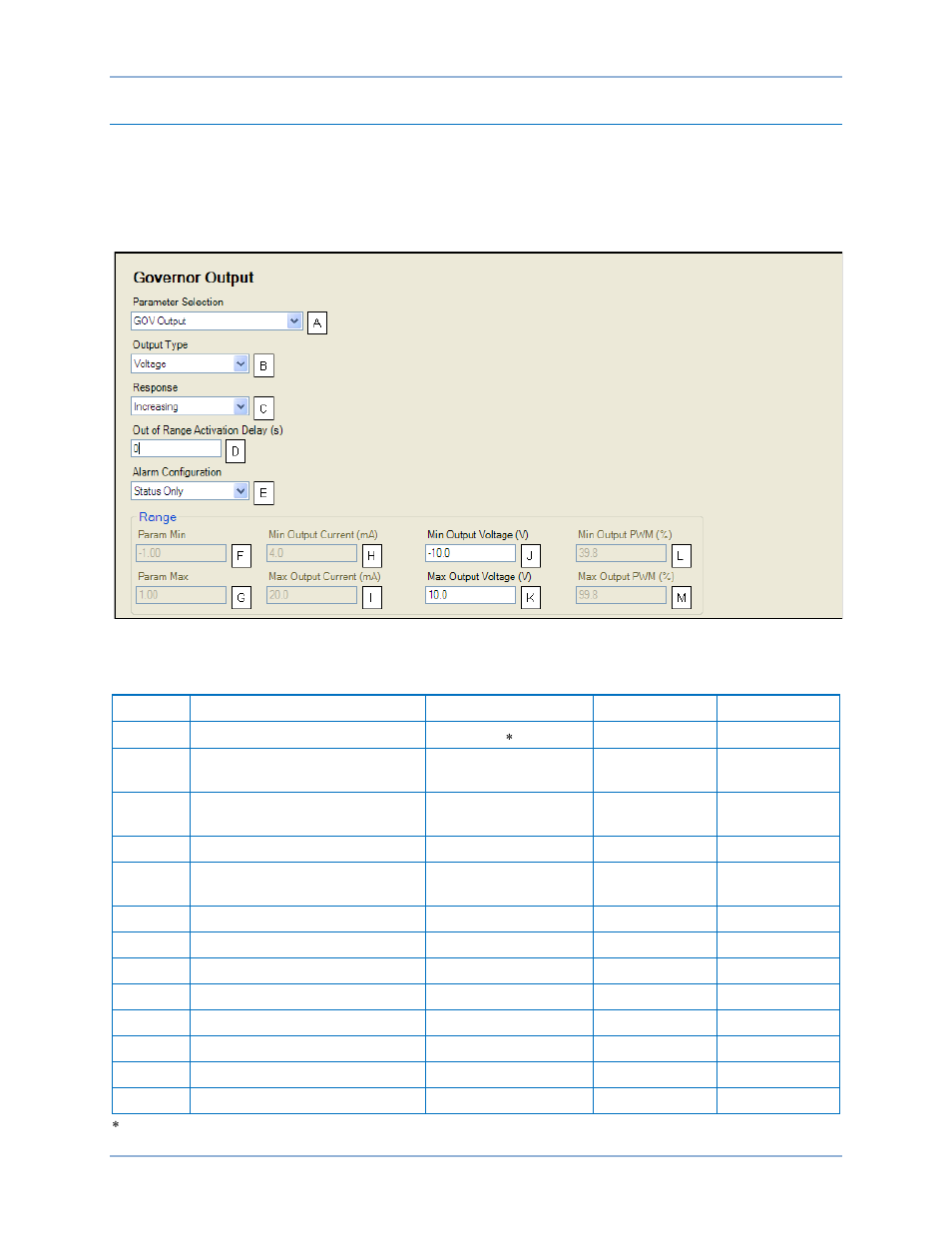Viewport: 952px width, 1233px height.
Task: Click the Max Output PWM (%) field
Action: coord(621,595)
